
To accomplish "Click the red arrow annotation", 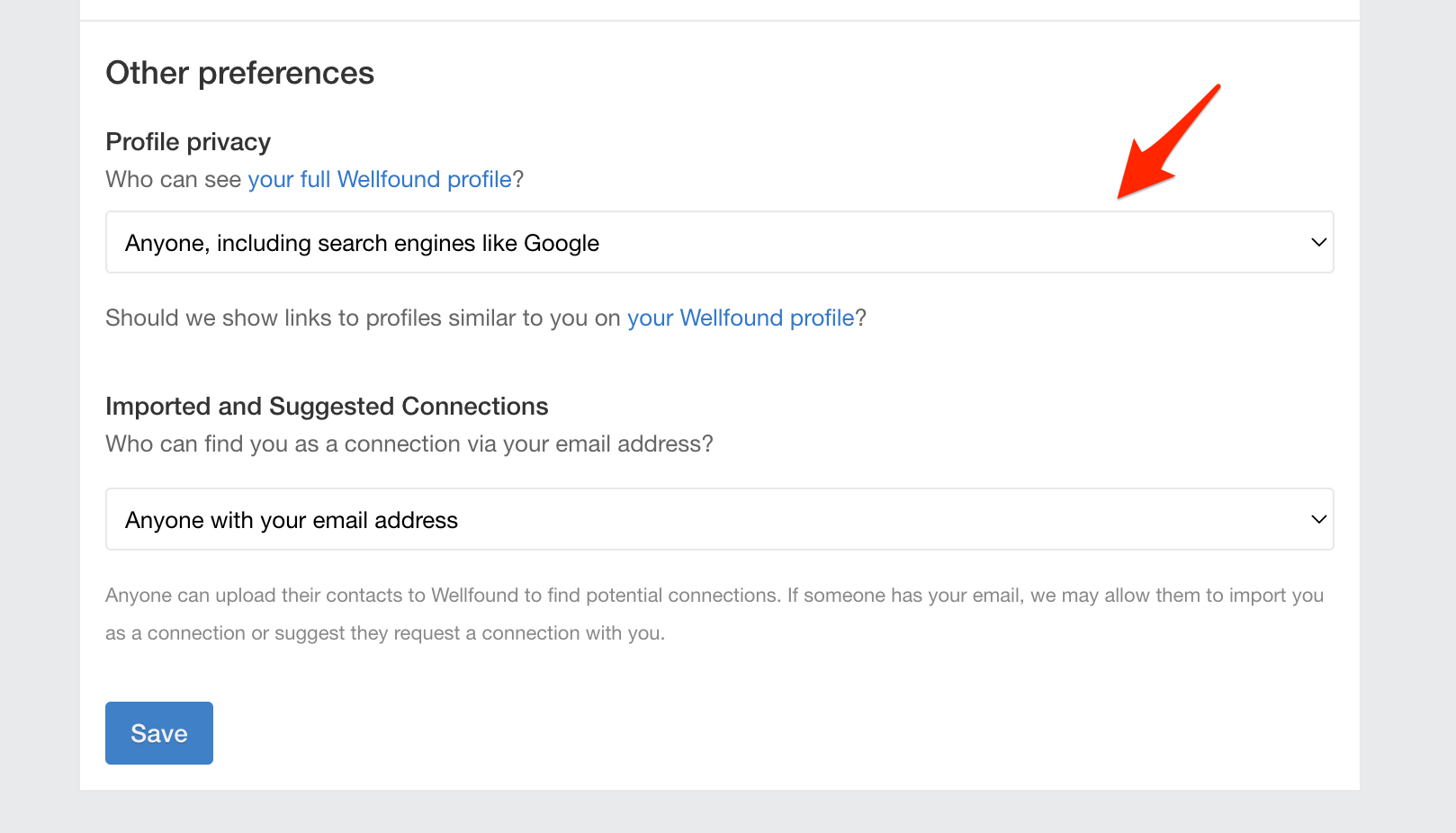I will tap(1168, 142).
